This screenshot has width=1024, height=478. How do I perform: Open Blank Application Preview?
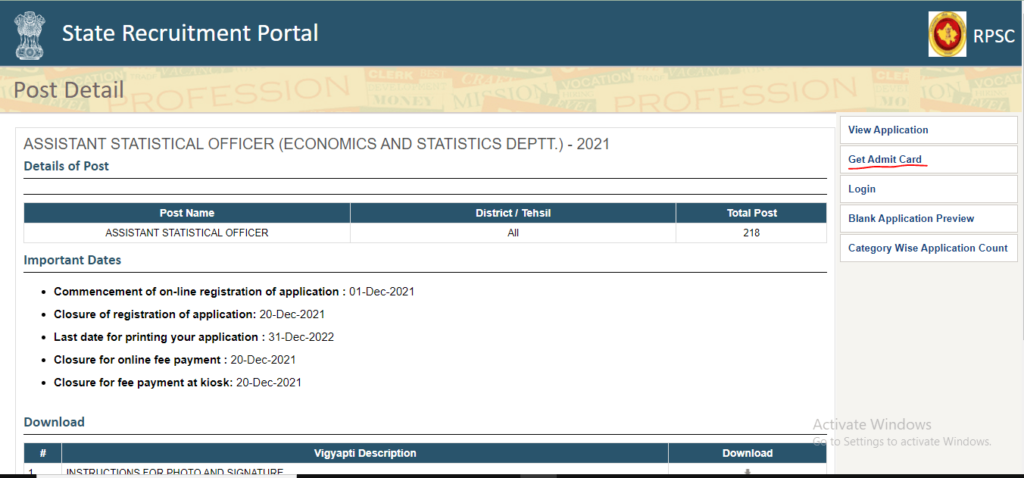[x=910, y=218]
